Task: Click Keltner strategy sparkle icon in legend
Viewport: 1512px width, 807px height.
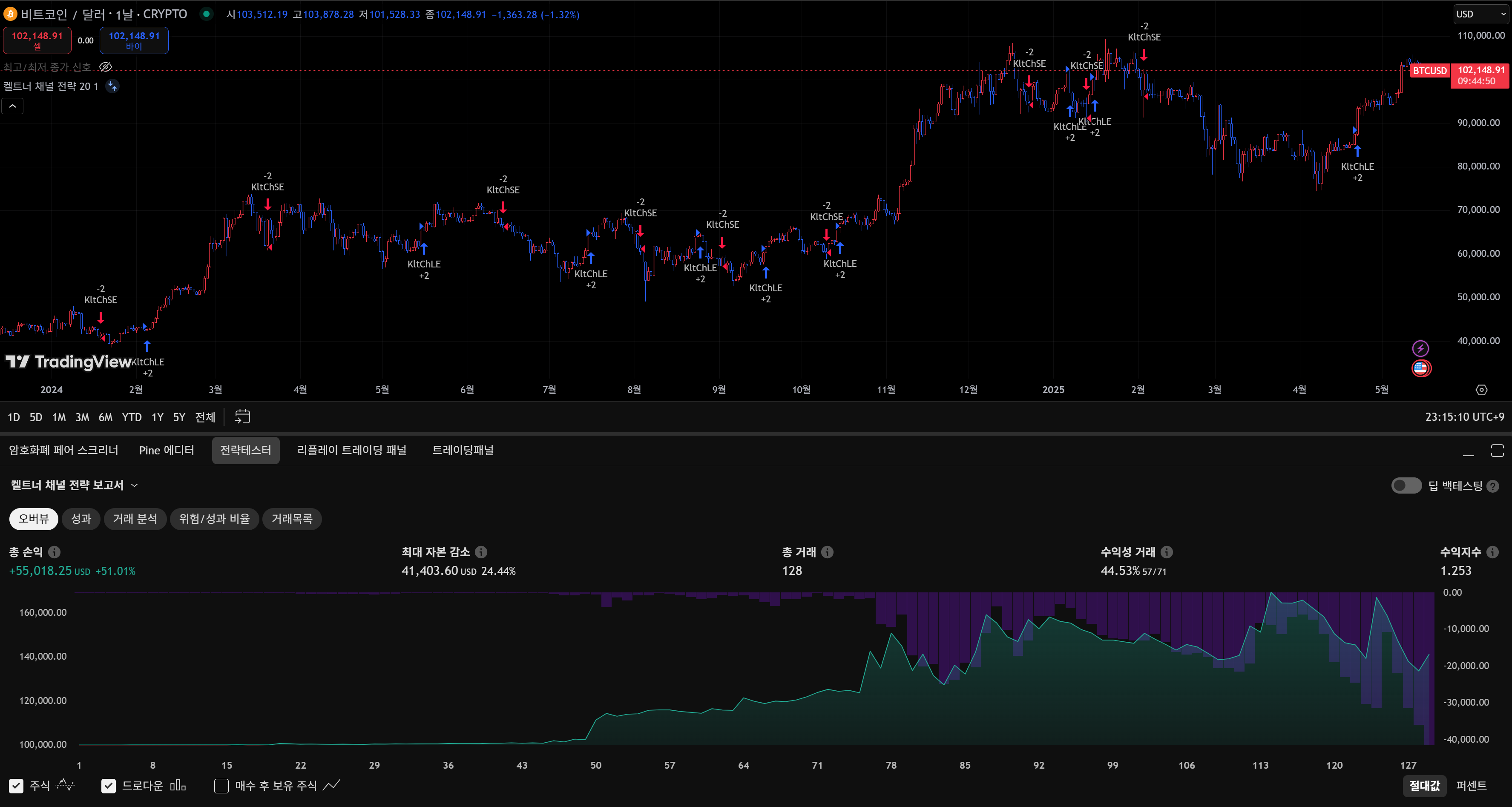Action: tap(112, 86)
